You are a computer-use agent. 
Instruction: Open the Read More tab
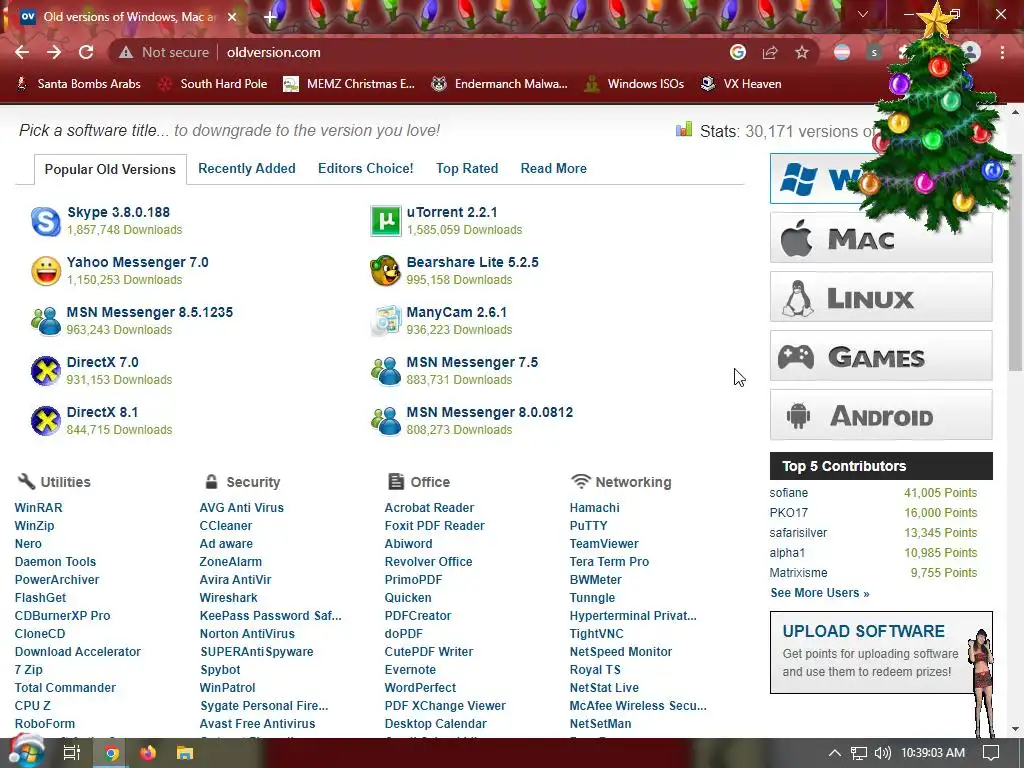coord(553,168)
